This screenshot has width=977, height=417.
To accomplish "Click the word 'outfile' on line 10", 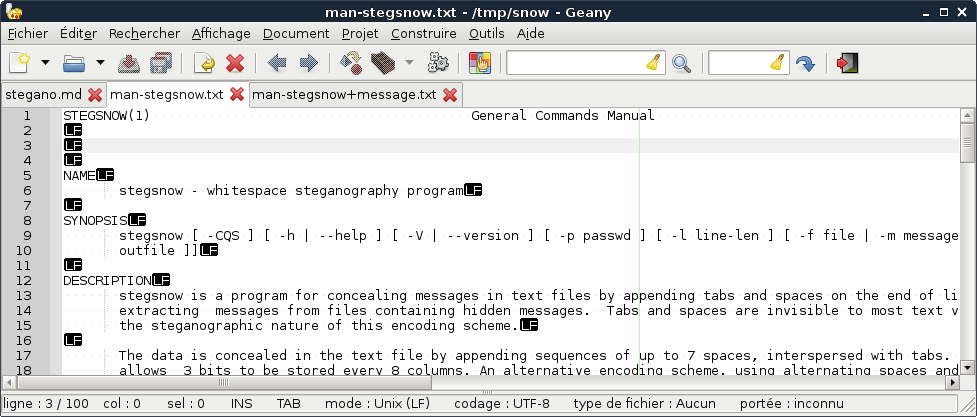I will [147, 251].
